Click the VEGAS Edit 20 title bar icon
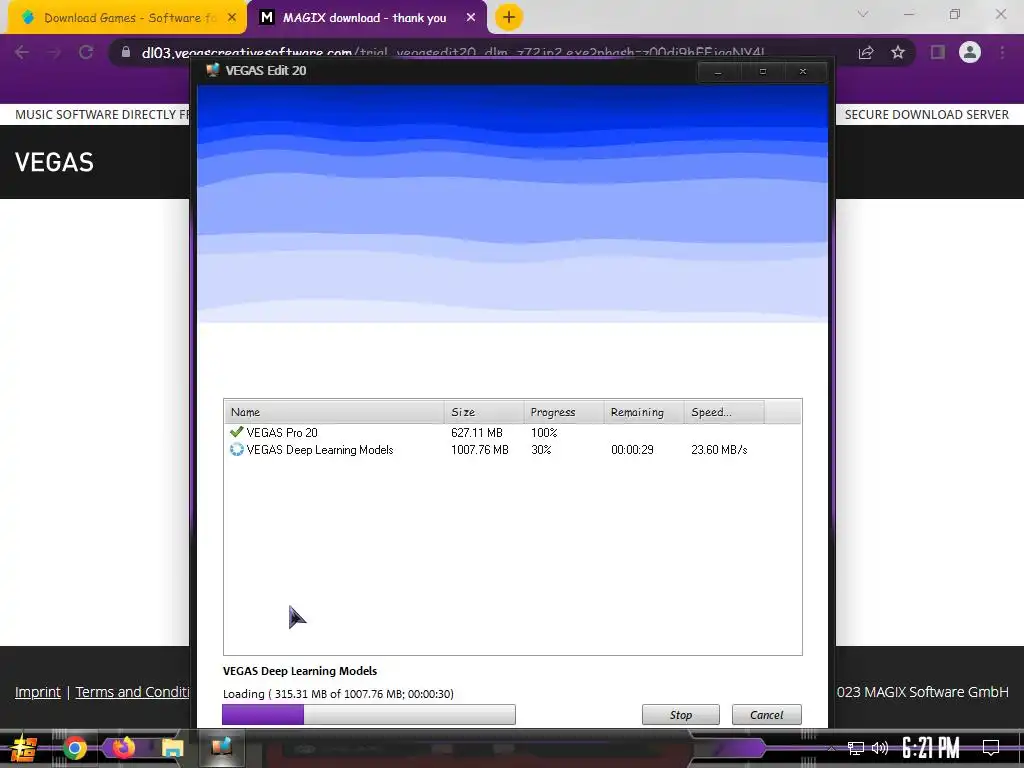The height and width of the screenshot is (768, 1024). (212, 71)
